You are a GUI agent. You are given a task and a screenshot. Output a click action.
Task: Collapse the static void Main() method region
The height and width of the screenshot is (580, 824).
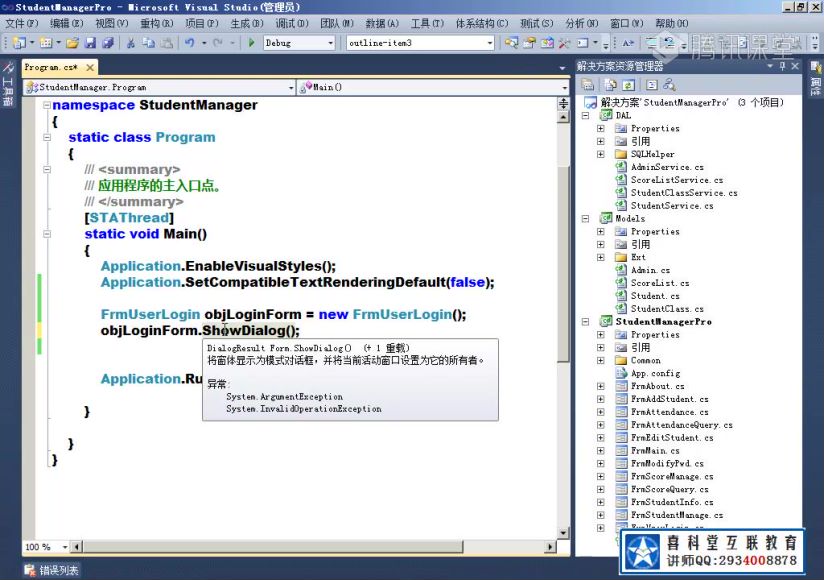(x=47, y=234)
